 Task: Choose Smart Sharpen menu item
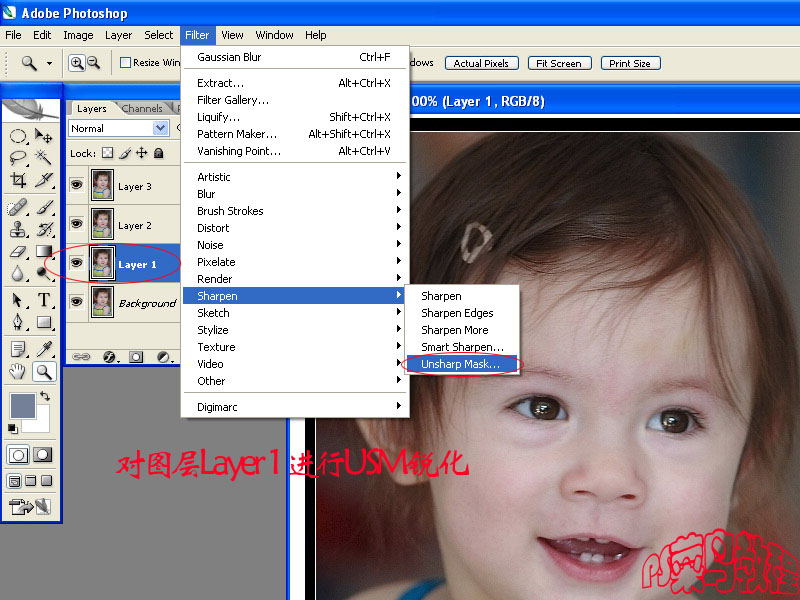462,347
